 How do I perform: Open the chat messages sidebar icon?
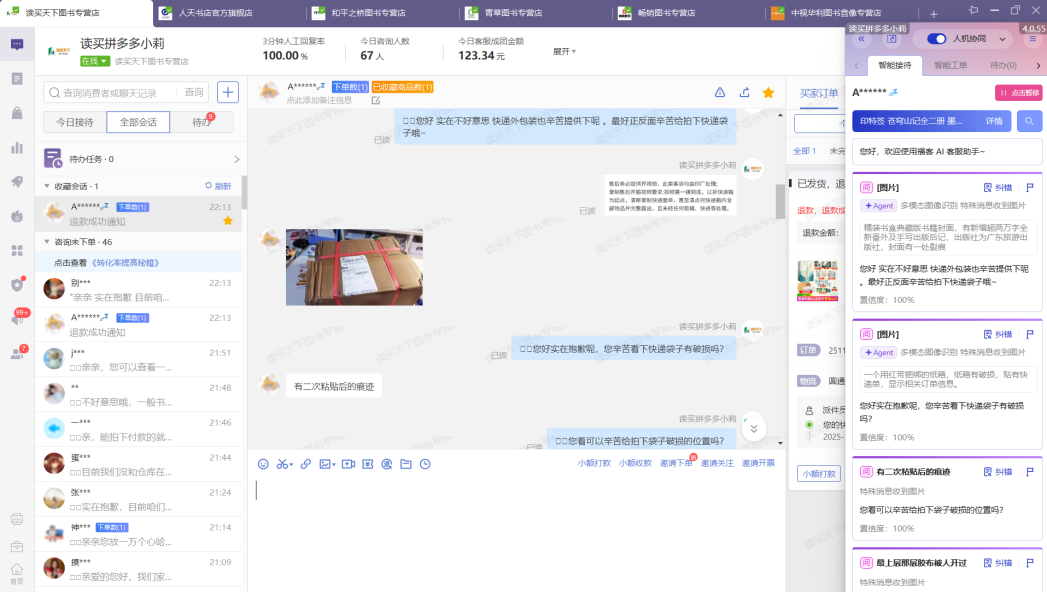(17, 45)
